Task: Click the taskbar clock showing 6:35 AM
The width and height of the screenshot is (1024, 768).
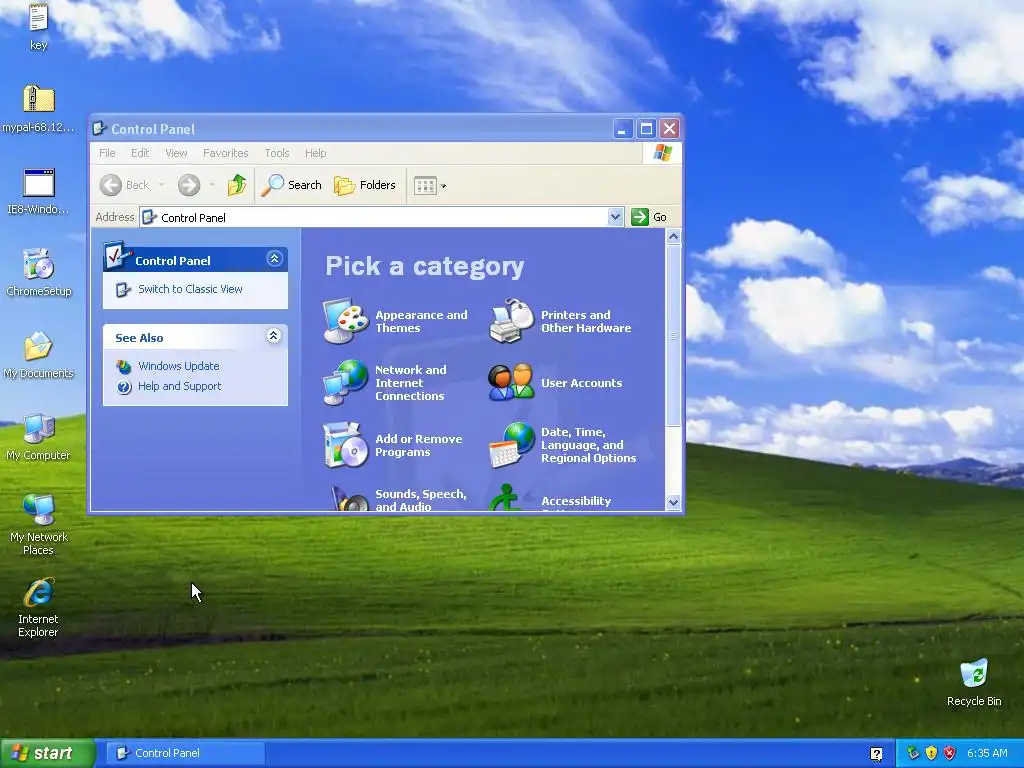Action: (x=987, y=754)
